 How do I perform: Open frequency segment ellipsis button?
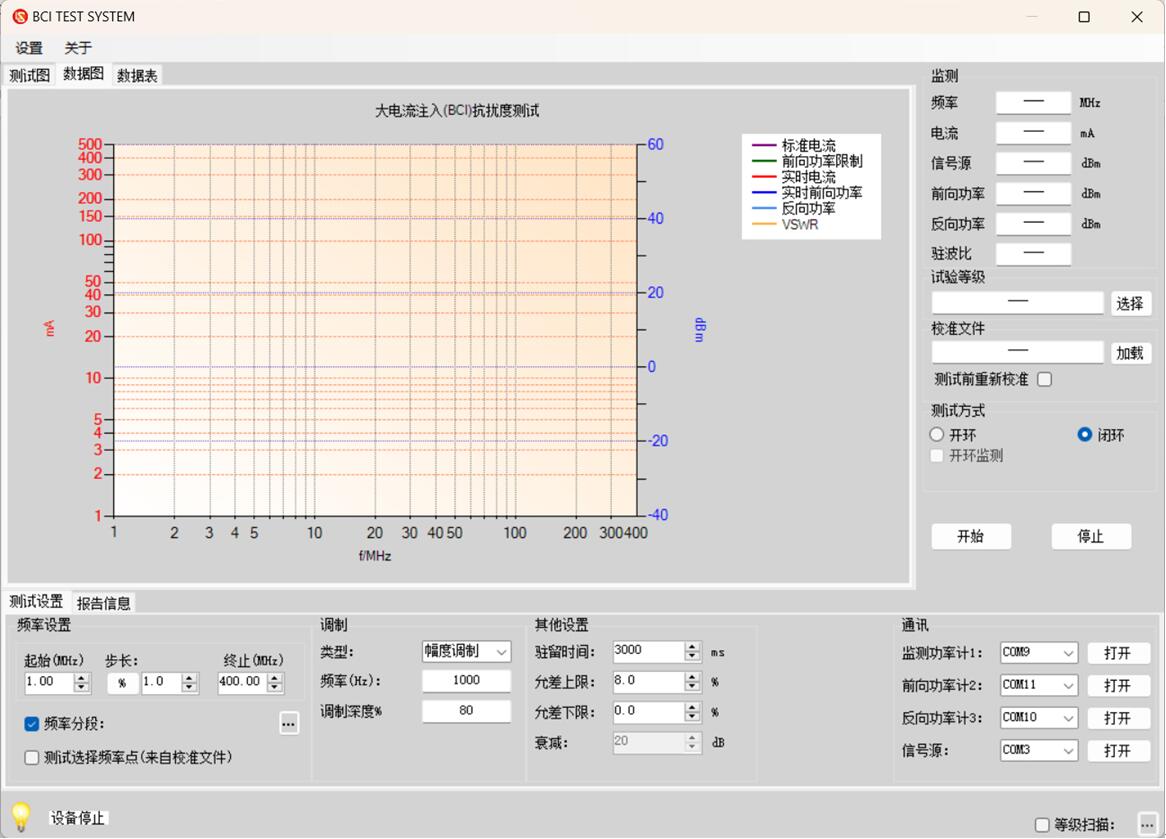(x=289, y=723)
